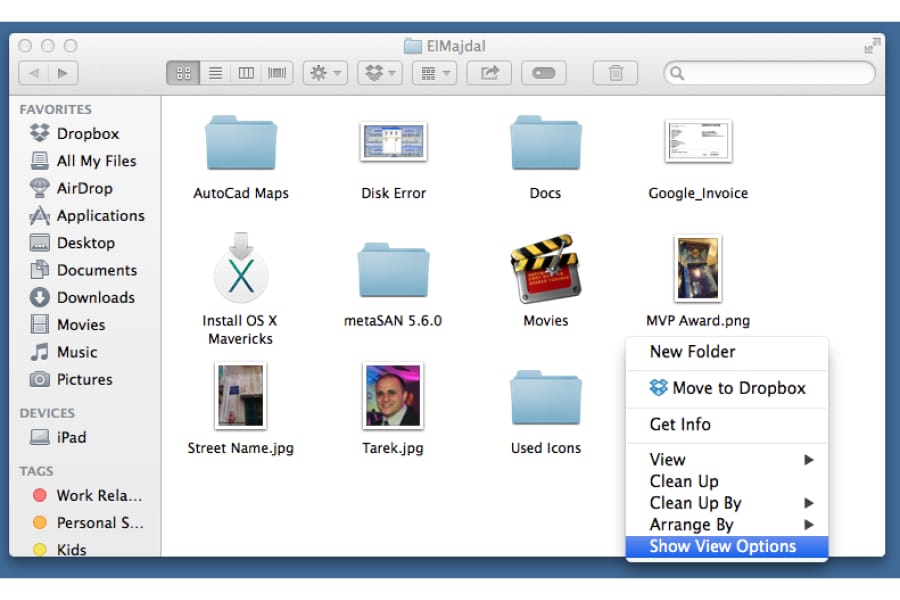Select Install OS X Mavericks installer
The height and width of the screenshot is (600, 900).
240,289
